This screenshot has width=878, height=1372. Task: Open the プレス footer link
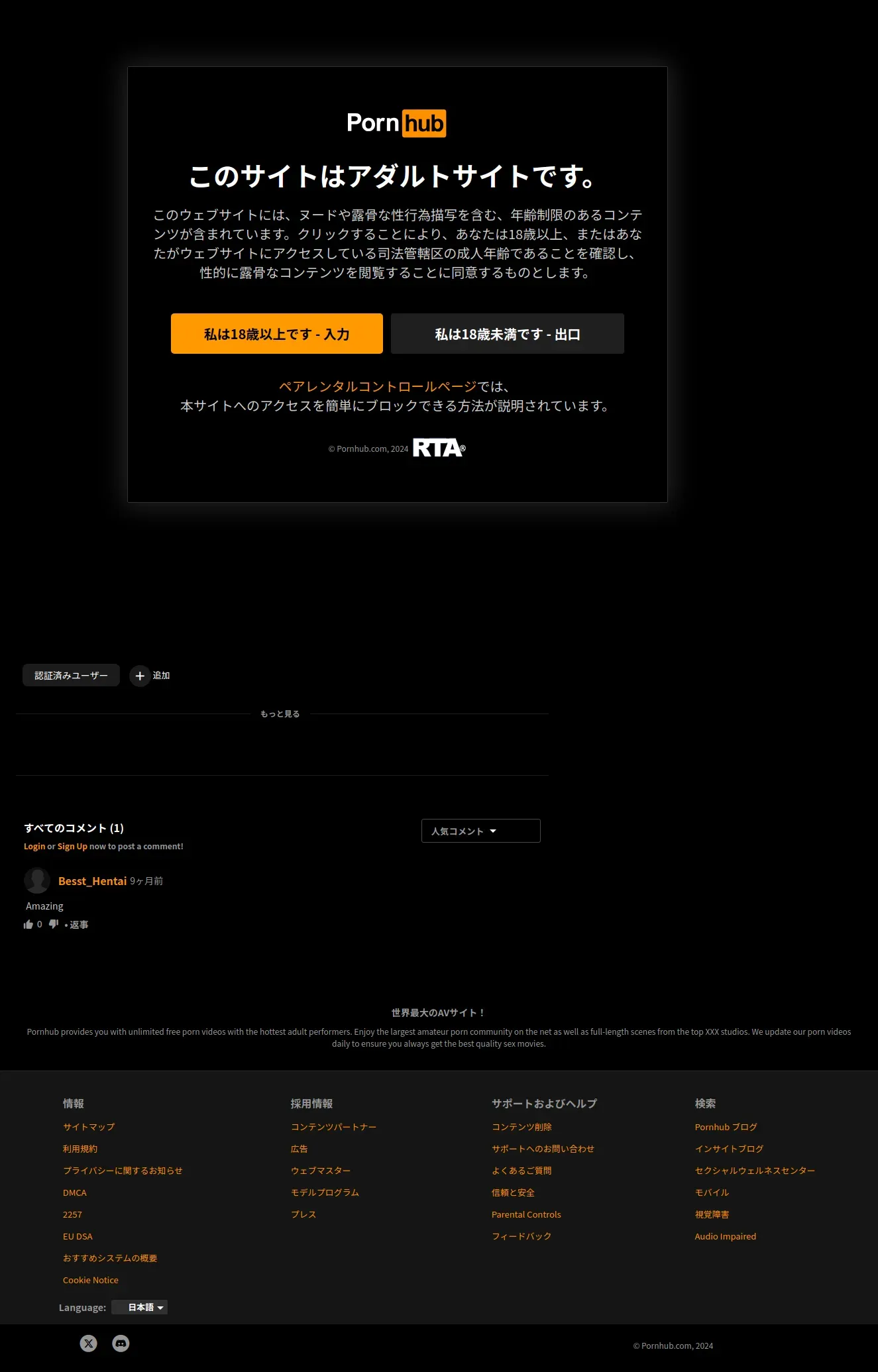click(303, 1214)
